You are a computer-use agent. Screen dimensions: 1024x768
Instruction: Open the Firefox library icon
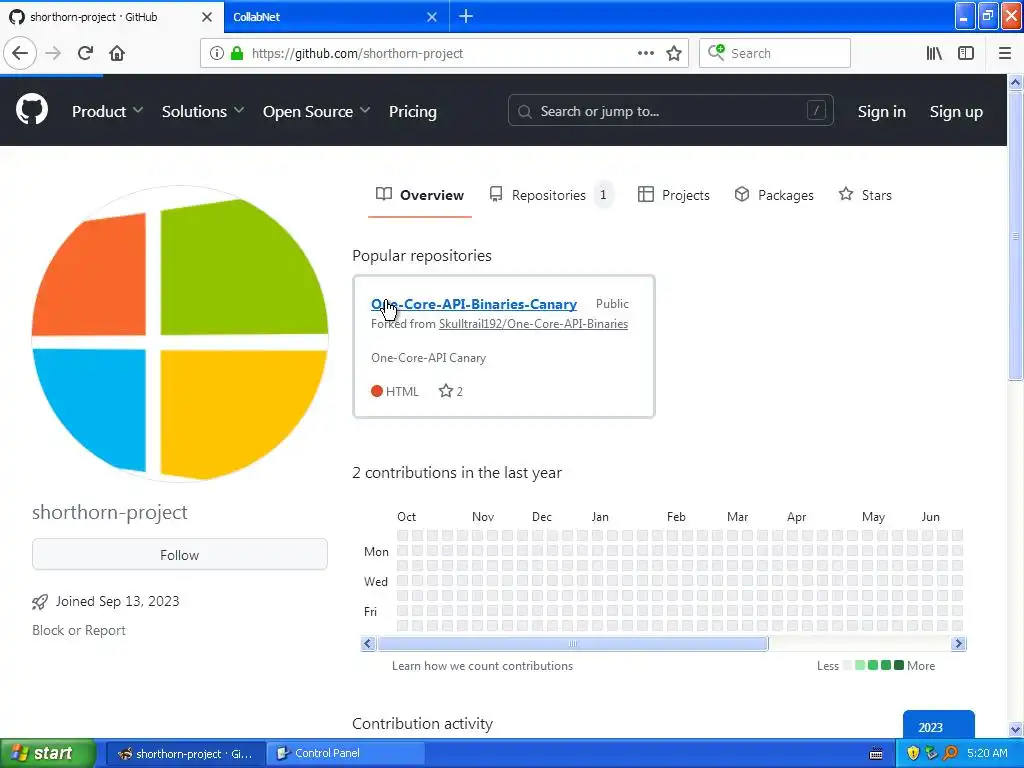(934, 53)
